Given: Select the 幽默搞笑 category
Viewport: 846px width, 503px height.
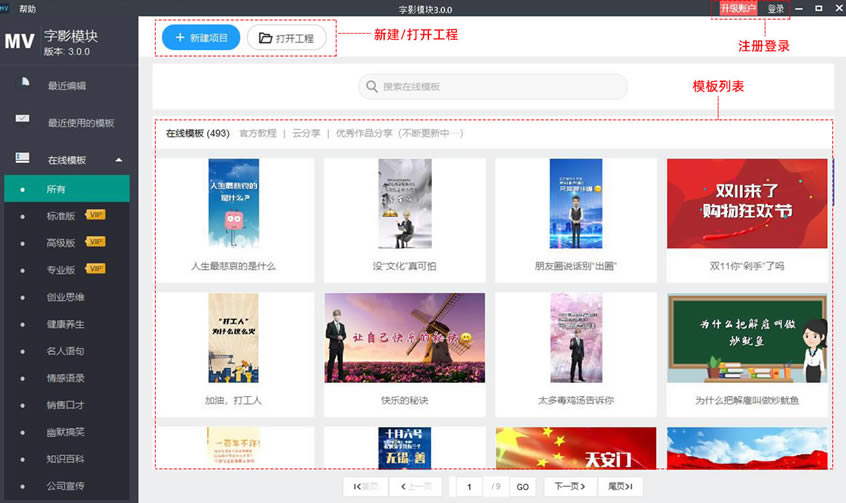Looking at the screenshot, I should pos(65,432).
